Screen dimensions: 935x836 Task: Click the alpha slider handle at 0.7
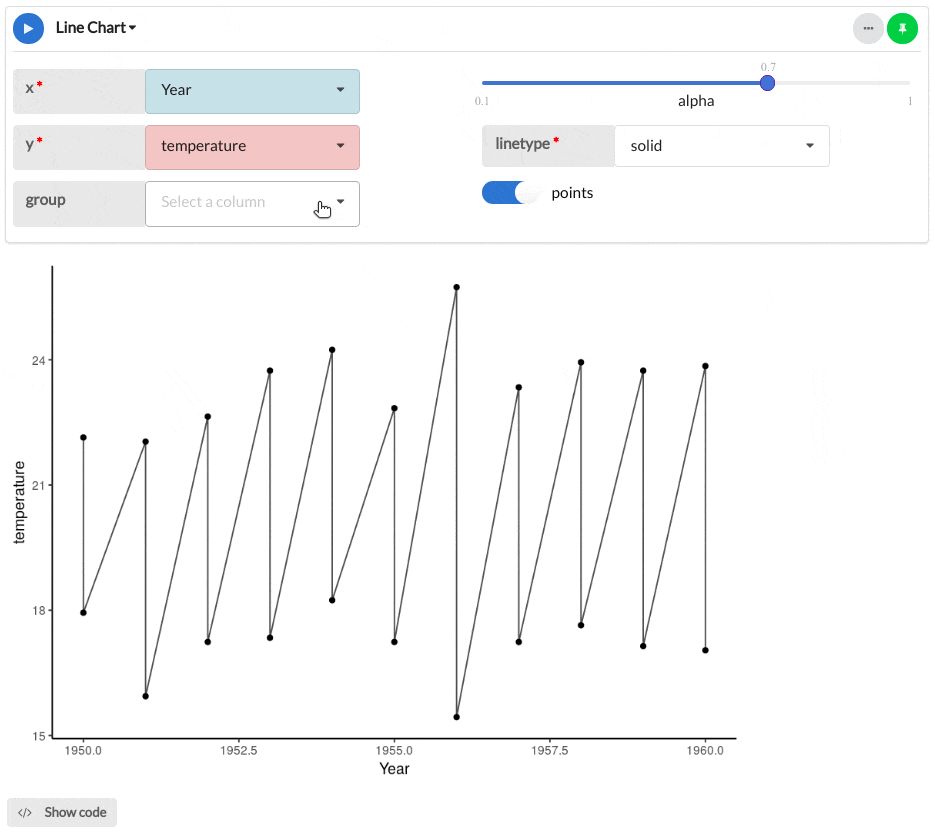pos(767,83)
